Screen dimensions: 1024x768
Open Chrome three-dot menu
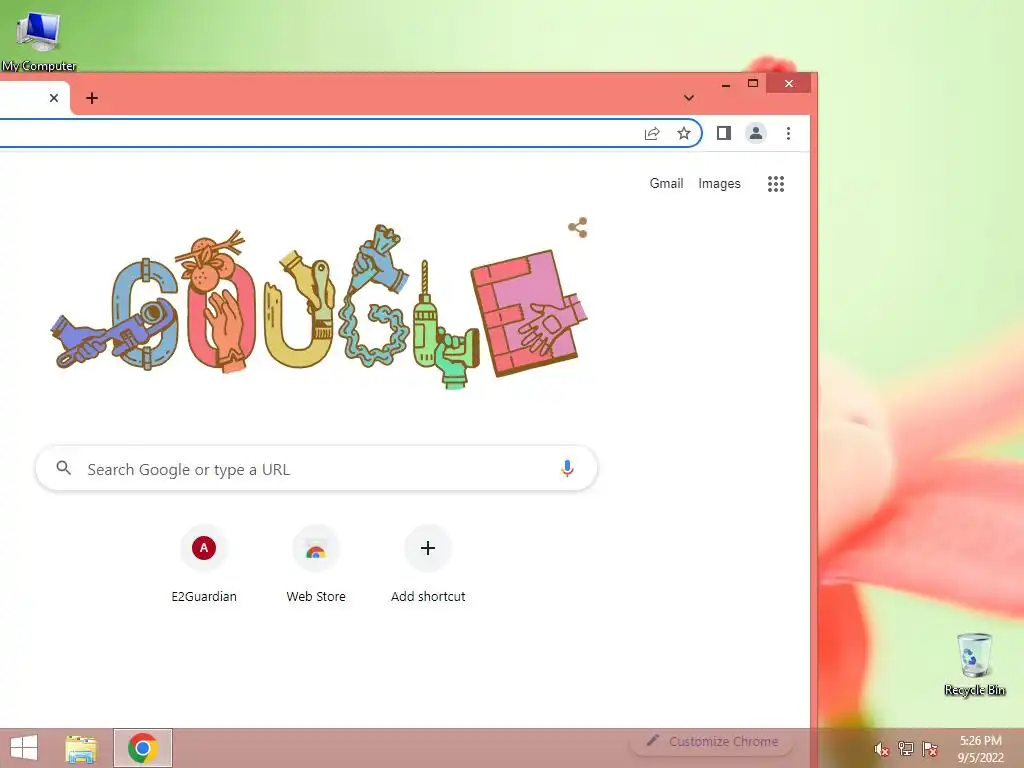(x=788, y=133)
